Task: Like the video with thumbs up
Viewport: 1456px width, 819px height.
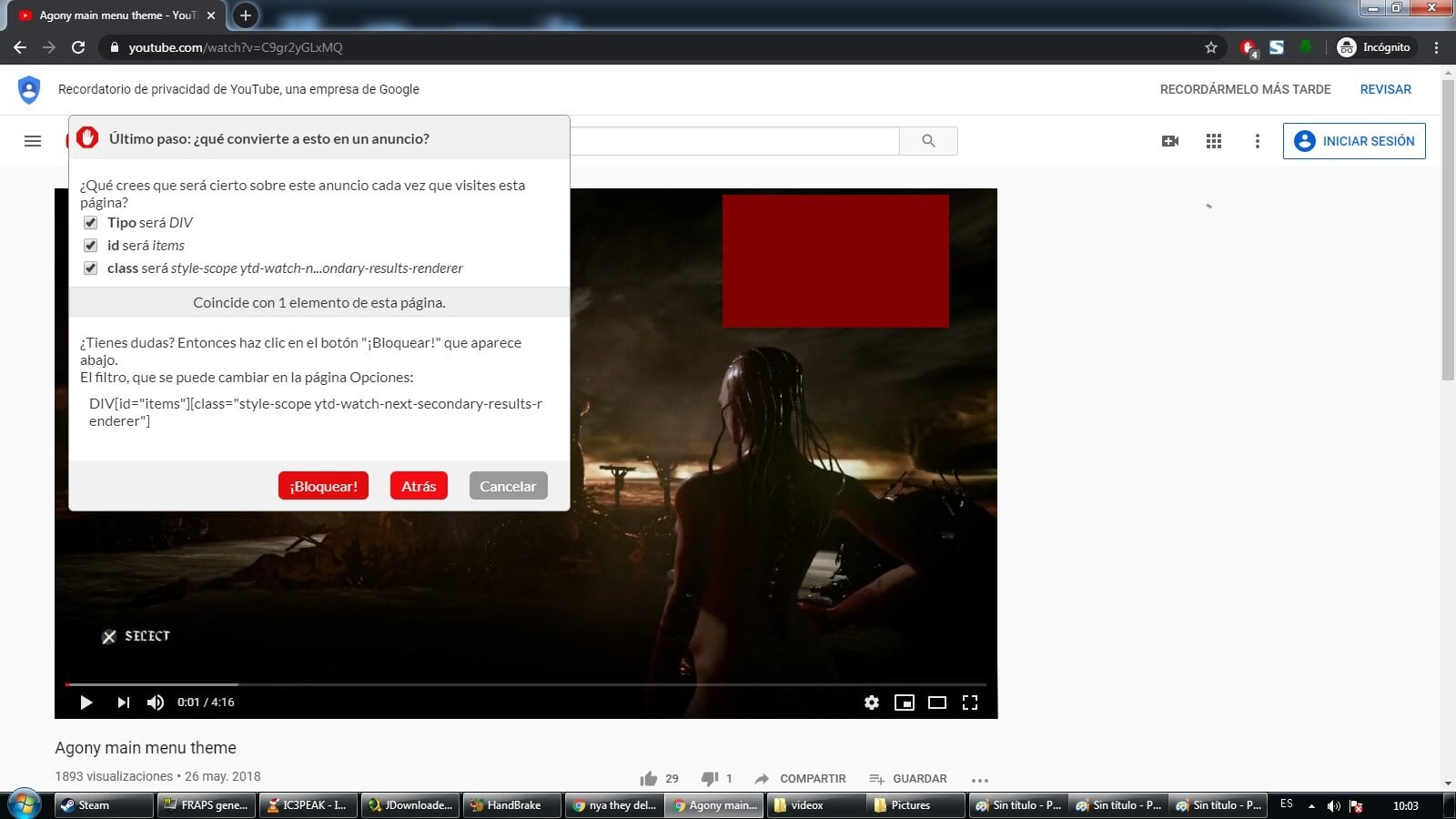Action: click(649, 779)
